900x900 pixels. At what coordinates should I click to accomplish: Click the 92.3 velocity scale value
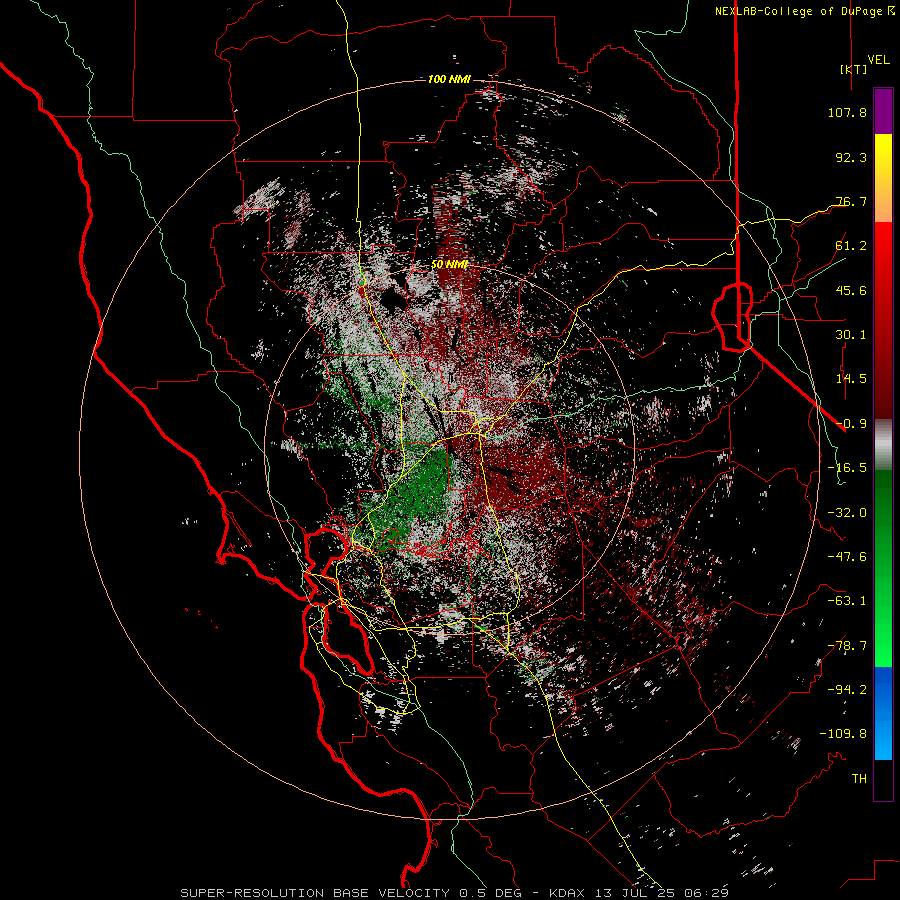click(851, 157)
